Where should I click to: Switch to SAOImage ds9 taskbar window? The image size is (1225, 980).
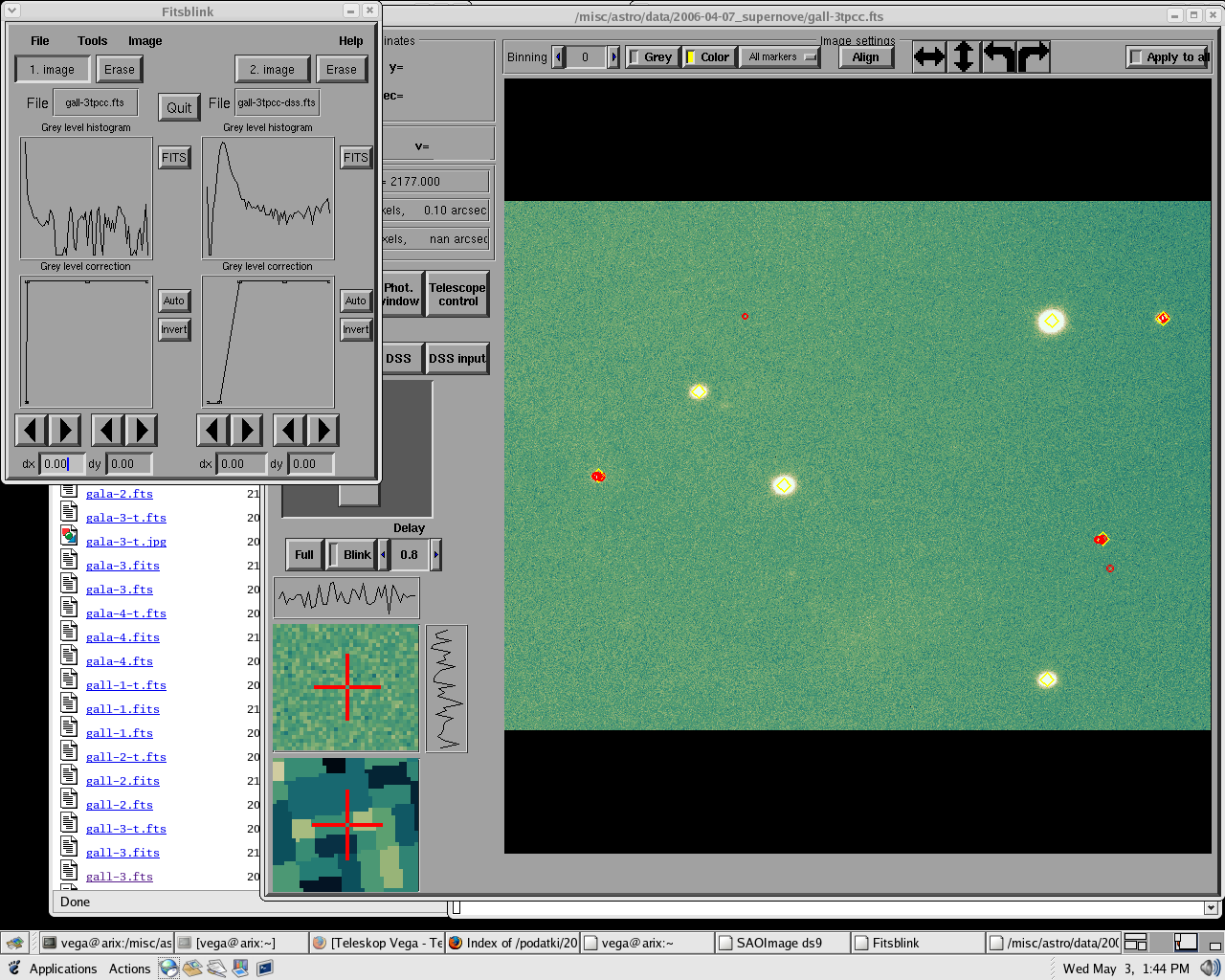[783, 943]
